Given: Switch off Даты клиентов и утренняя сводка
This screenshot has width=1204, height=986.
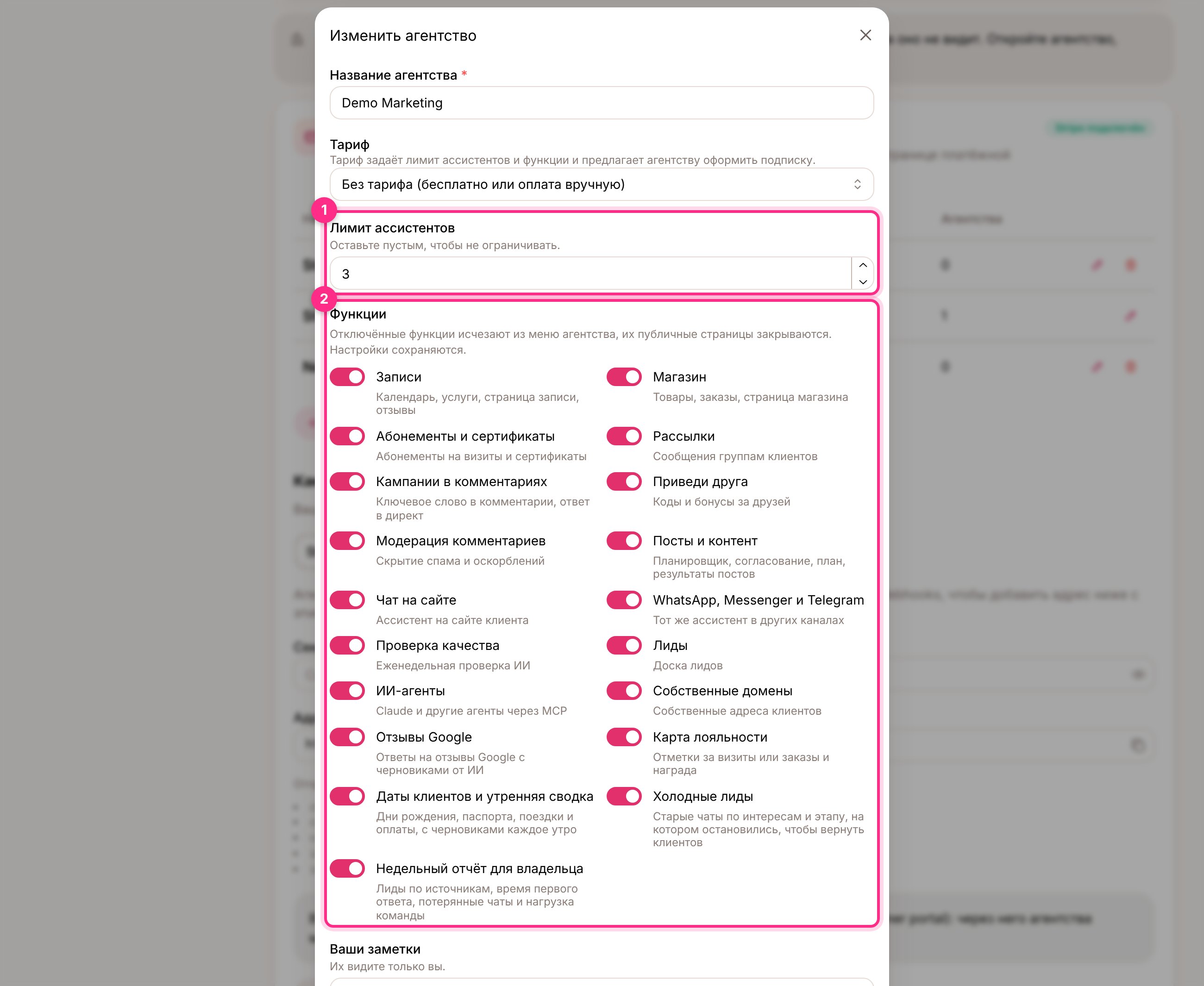Looking at the screenshot, I should pos(347,796).
